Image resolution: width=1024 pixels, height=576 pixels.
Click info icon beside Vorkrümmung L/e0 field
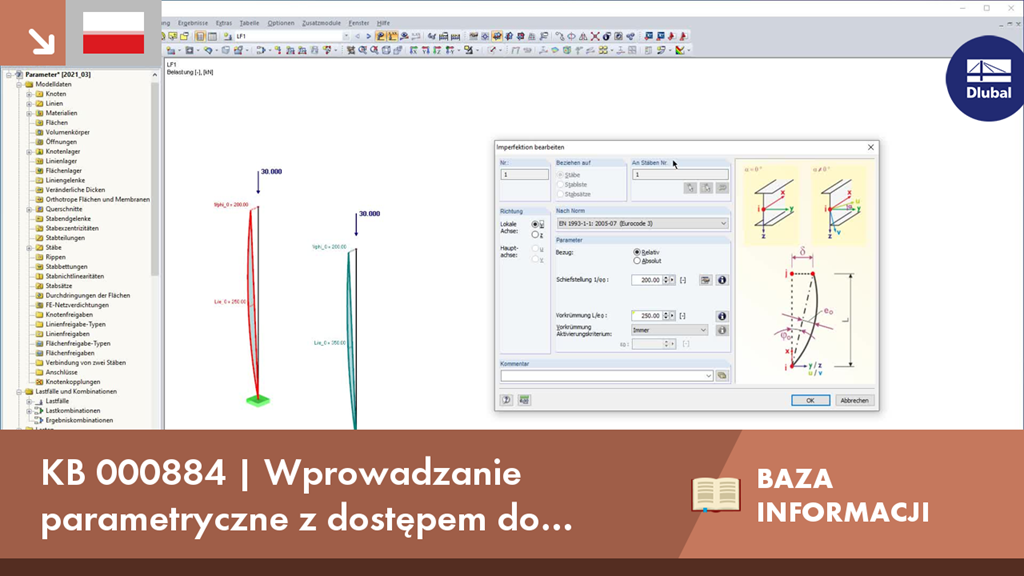(x=722, y=316)
